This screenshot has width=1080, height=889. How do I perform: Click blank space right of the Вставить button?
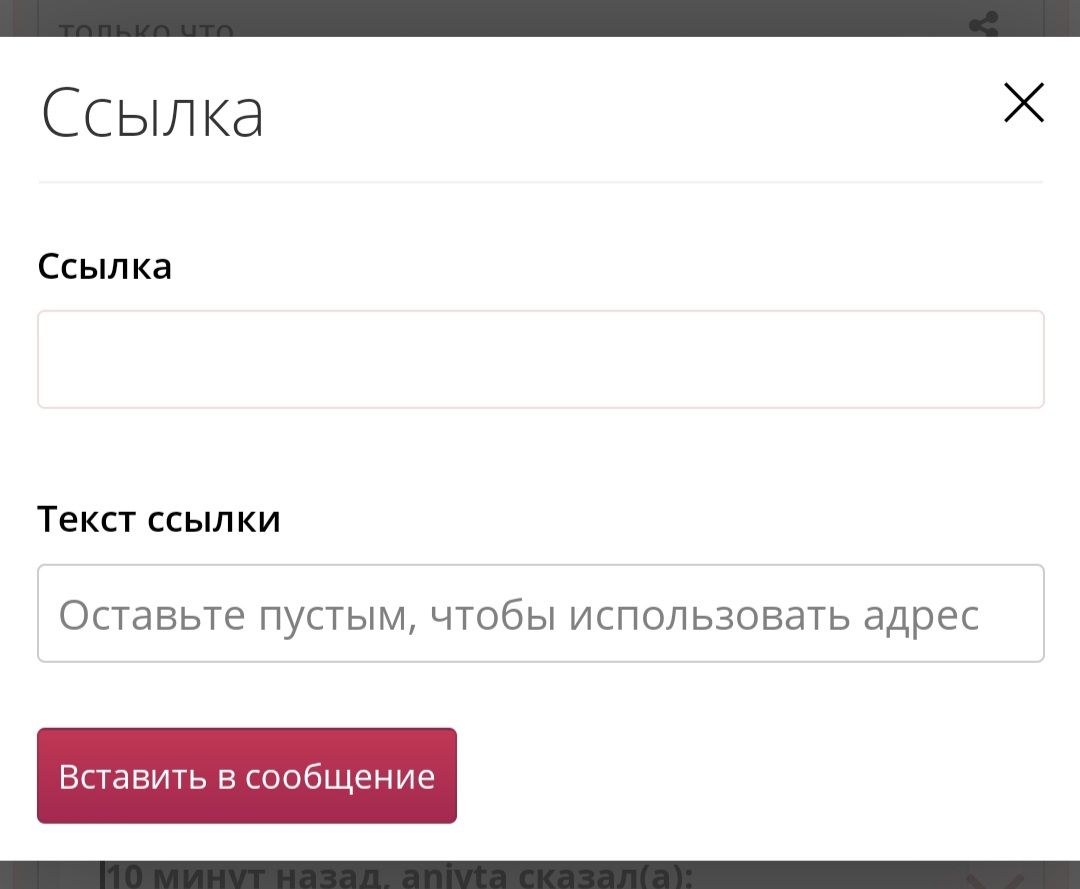coord(750,776)
